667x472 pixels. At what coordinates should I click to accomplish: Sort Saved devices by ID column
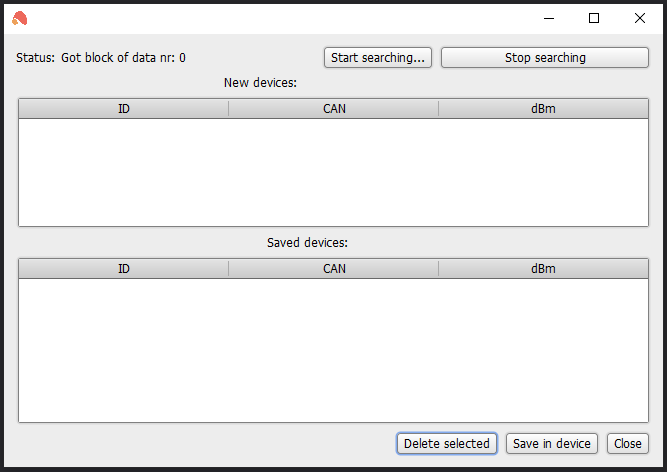point(124,269)
